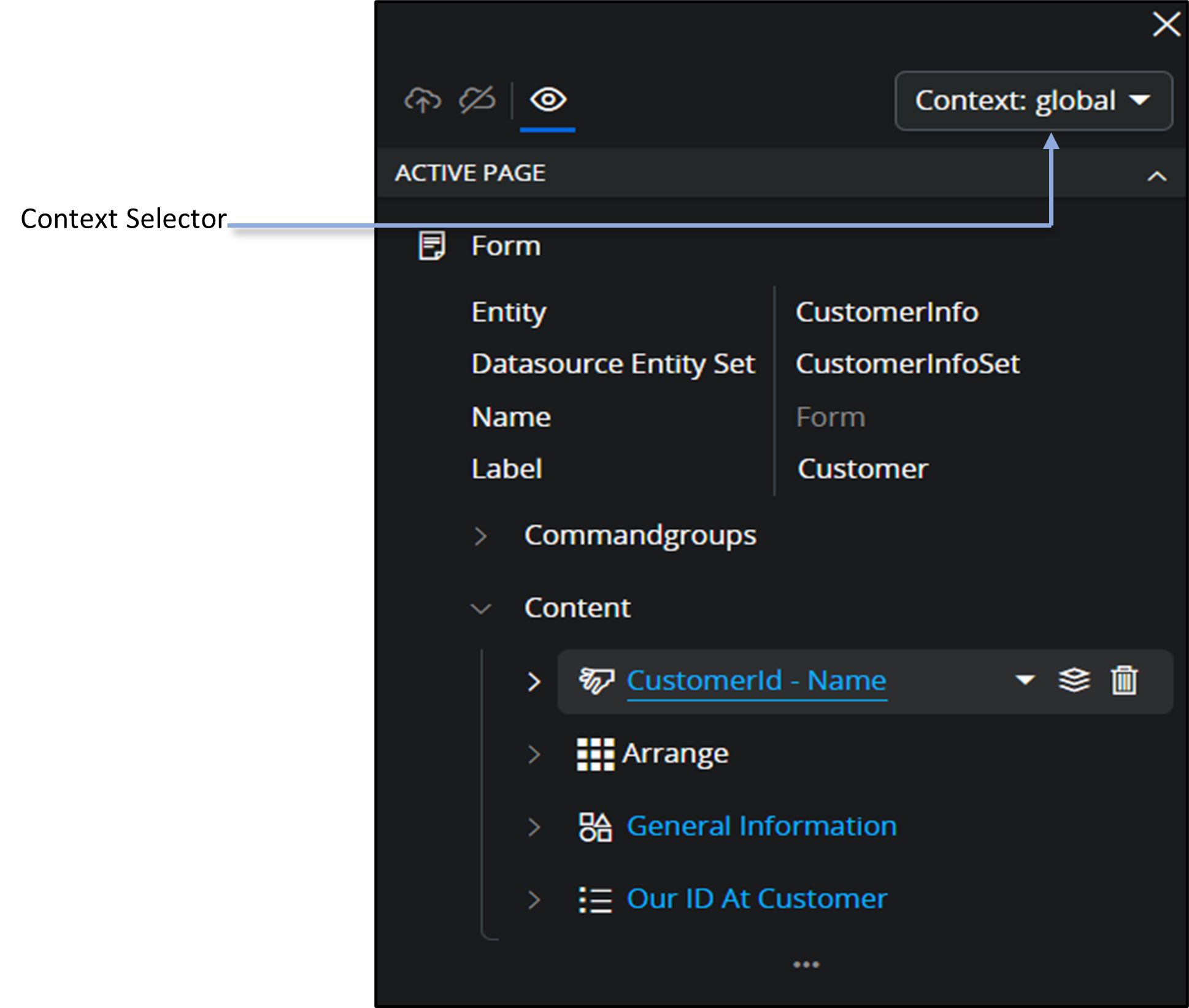Open the General Information group link

761,826
